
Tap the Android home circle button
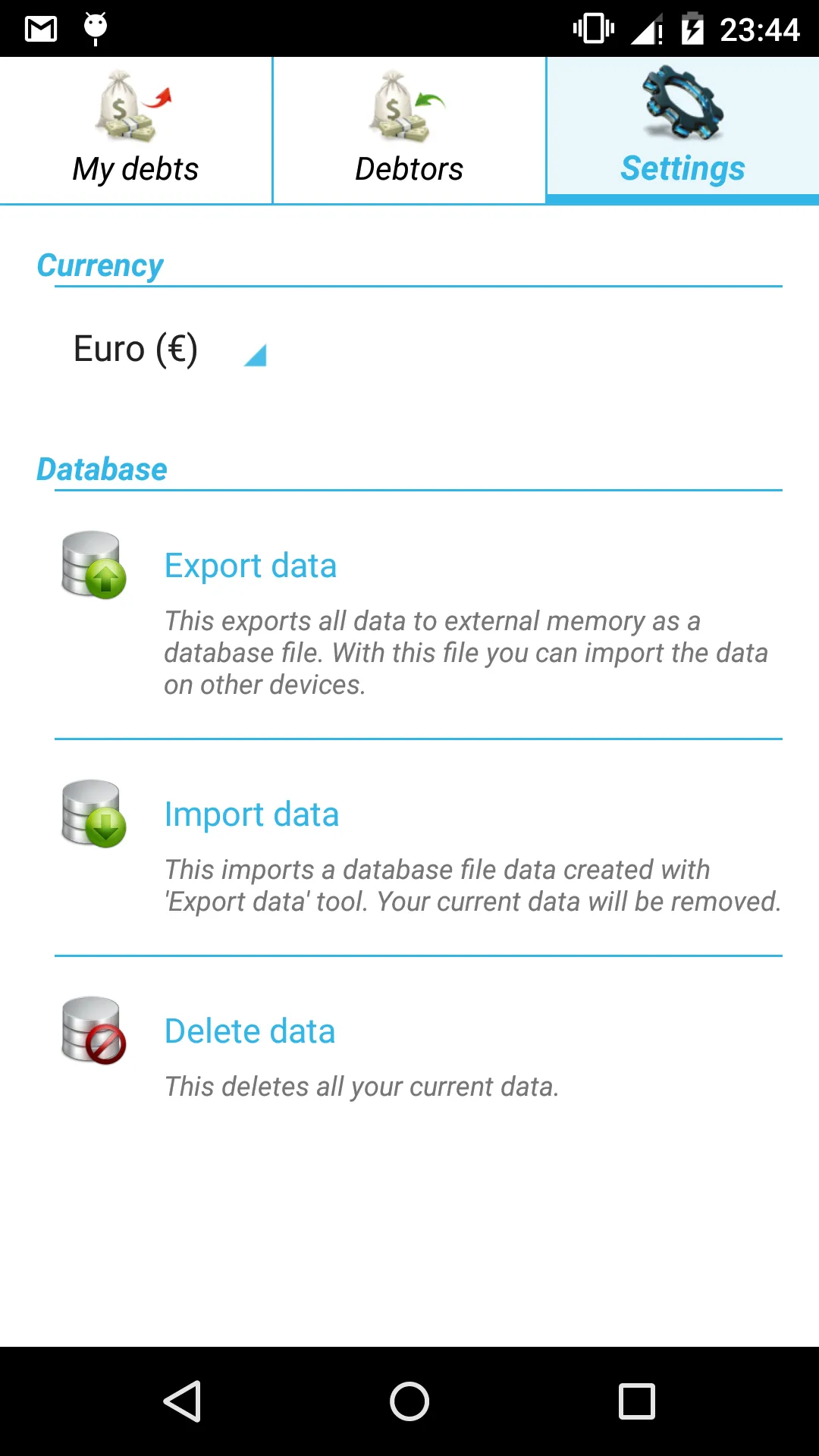point(409,1401)
